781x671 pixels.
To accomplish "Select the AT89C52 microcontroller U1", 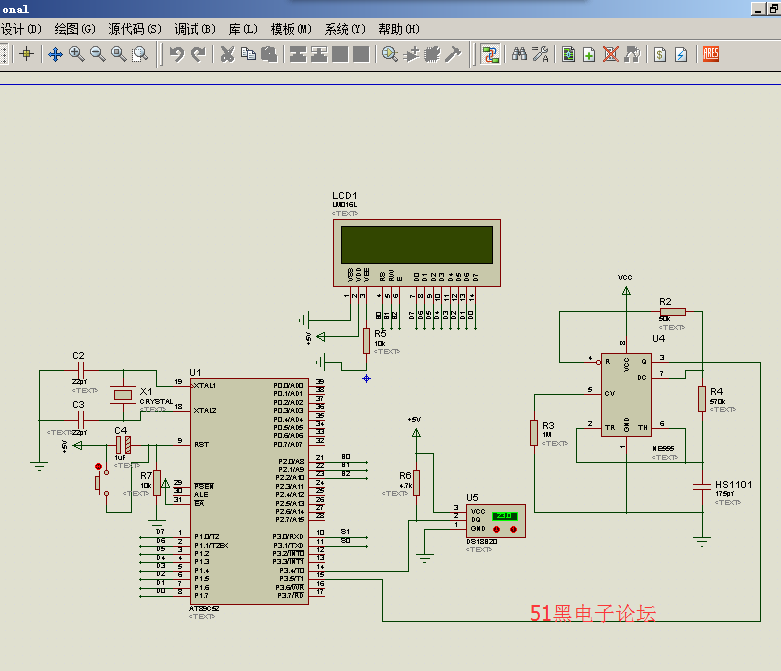I will point(250,491).
